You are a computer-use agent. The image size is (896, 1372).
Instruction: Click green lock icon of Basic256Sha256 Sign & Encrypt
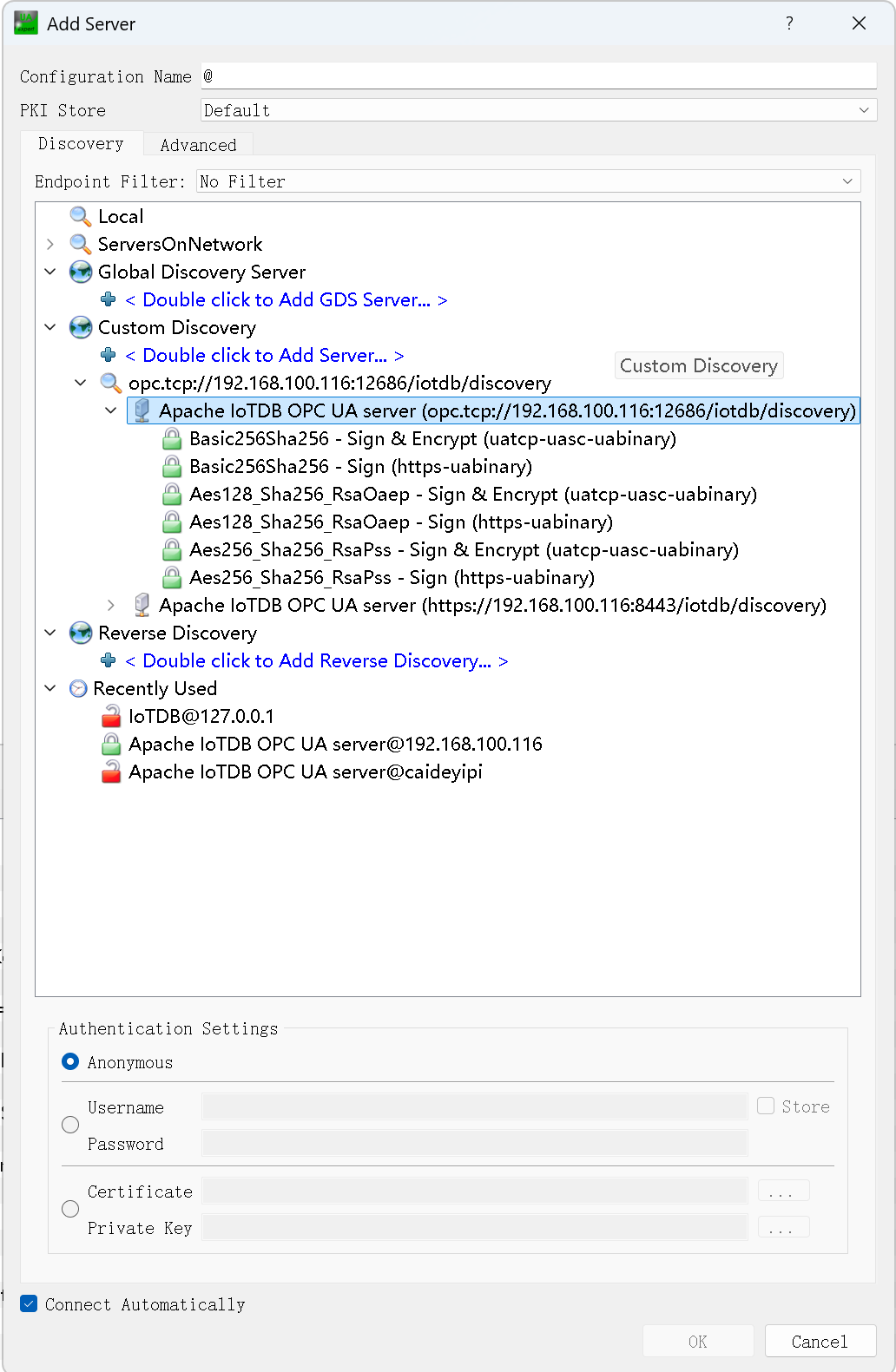click(172, 438)
